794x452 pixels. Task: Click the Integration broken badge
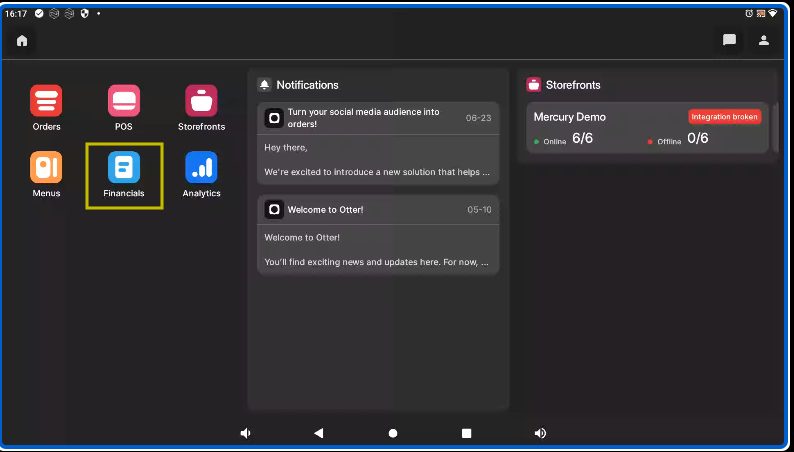725,117
